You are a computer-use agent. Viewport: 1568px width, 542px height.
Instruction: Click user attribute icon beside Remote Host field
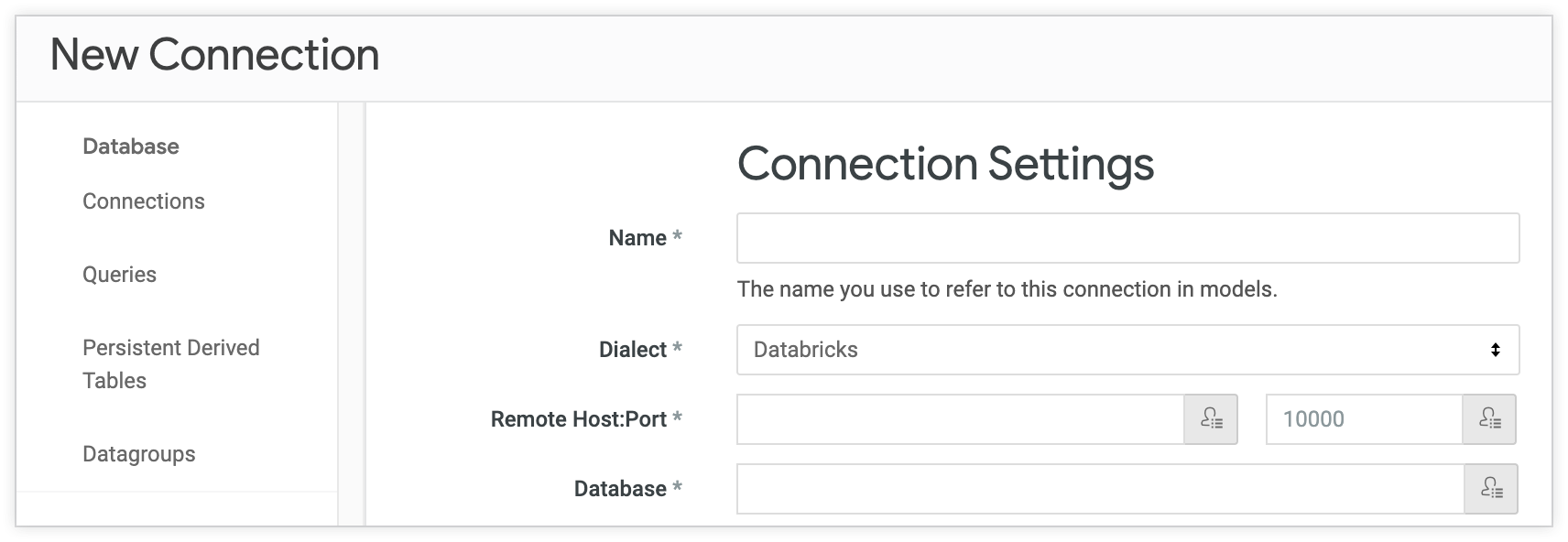click(x=1211, y=419)
